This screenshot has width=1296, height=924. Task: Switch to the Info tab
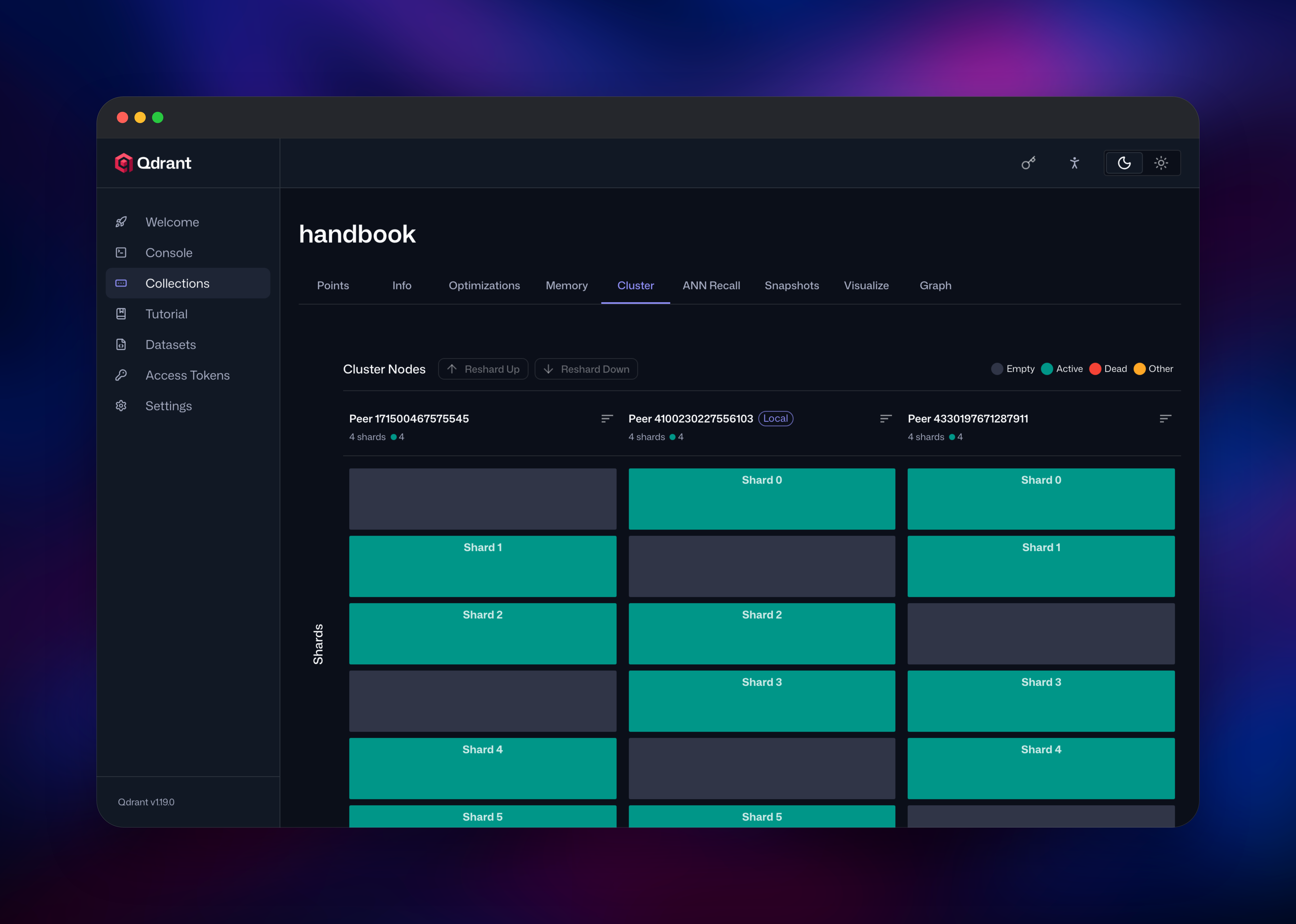(x=402, y=286)
